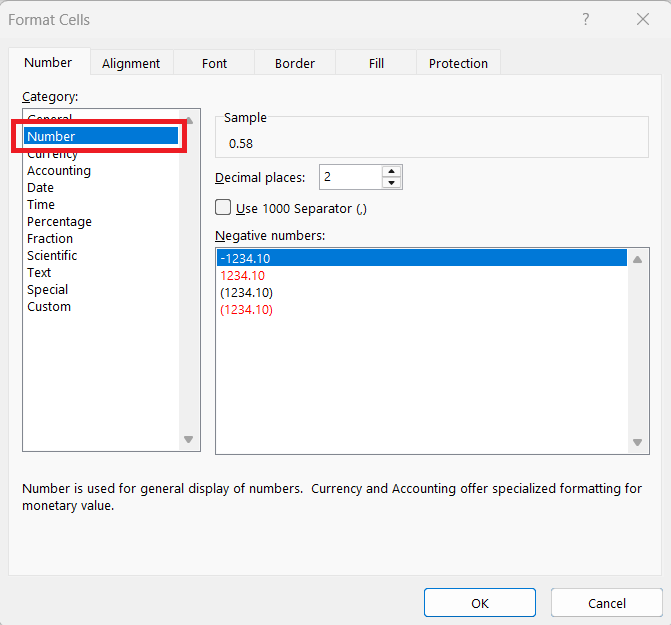Open the Help question mark icon
Screen dimensions: 671x625
[585, 19]
